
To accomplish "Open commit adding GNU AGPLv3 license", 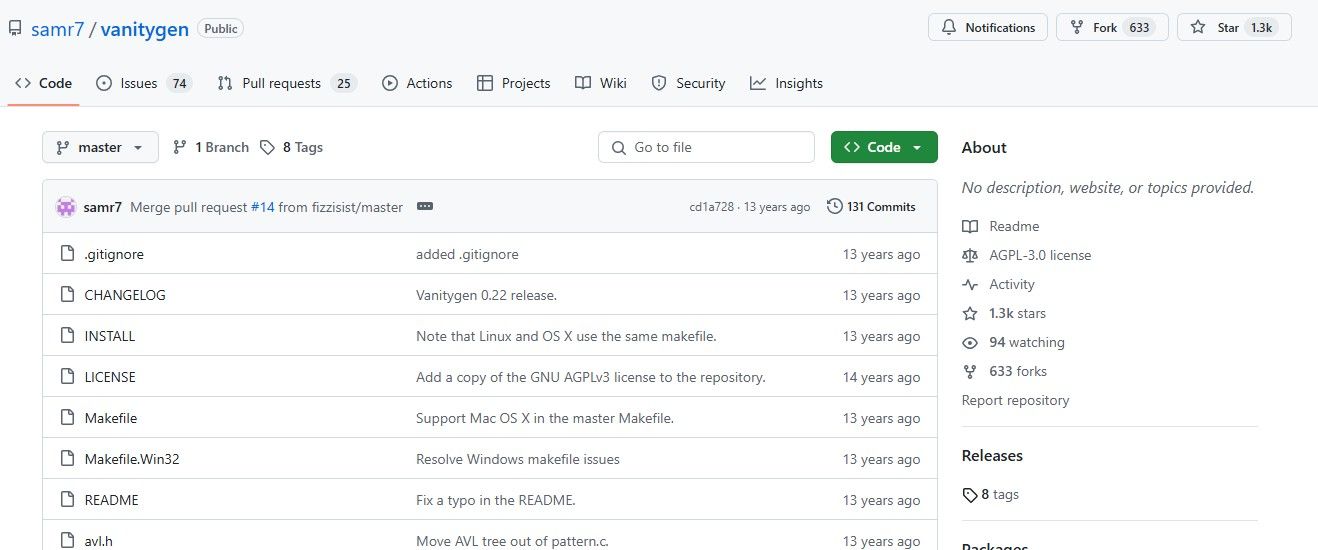I will (x=591, y=377).
